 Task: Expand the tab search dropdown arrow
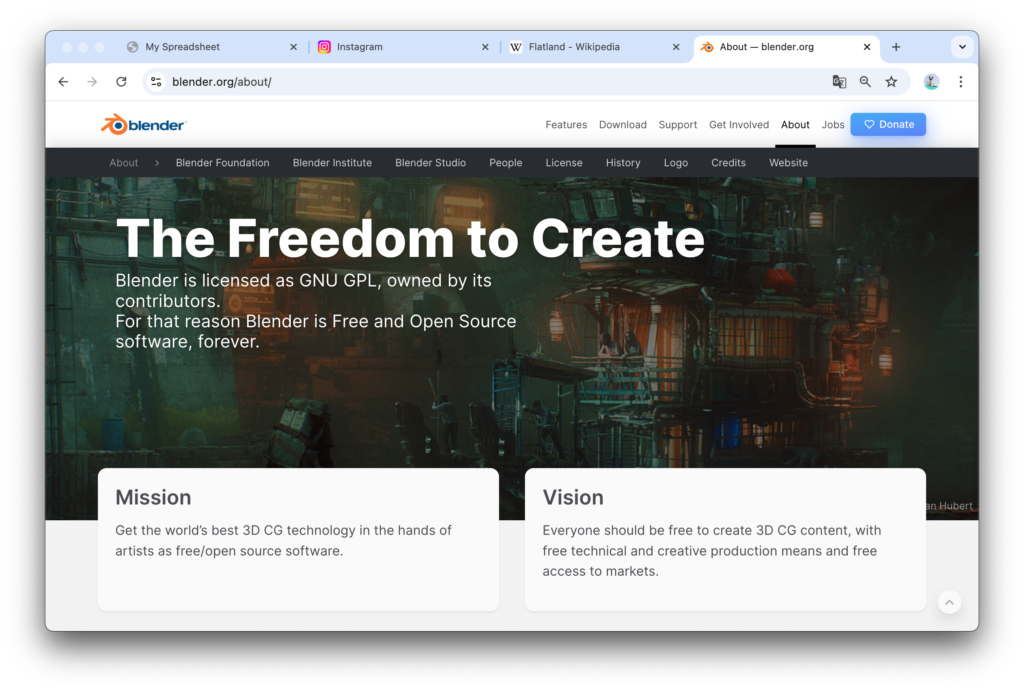(961, 47)
